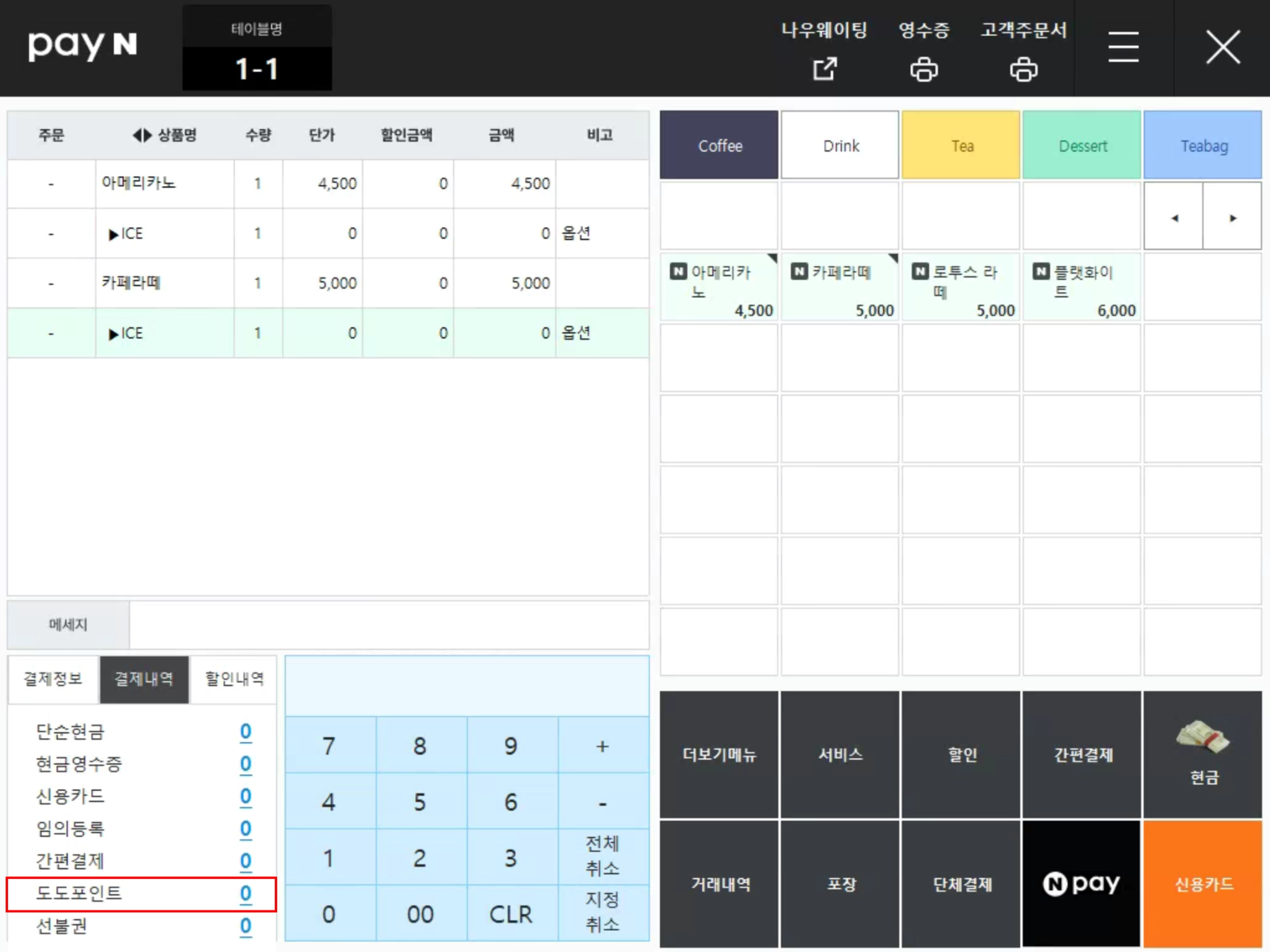This screenshot has width=1270, height=952.
Task: Click the 도도포인트 amount link
Action: (246, 893)
